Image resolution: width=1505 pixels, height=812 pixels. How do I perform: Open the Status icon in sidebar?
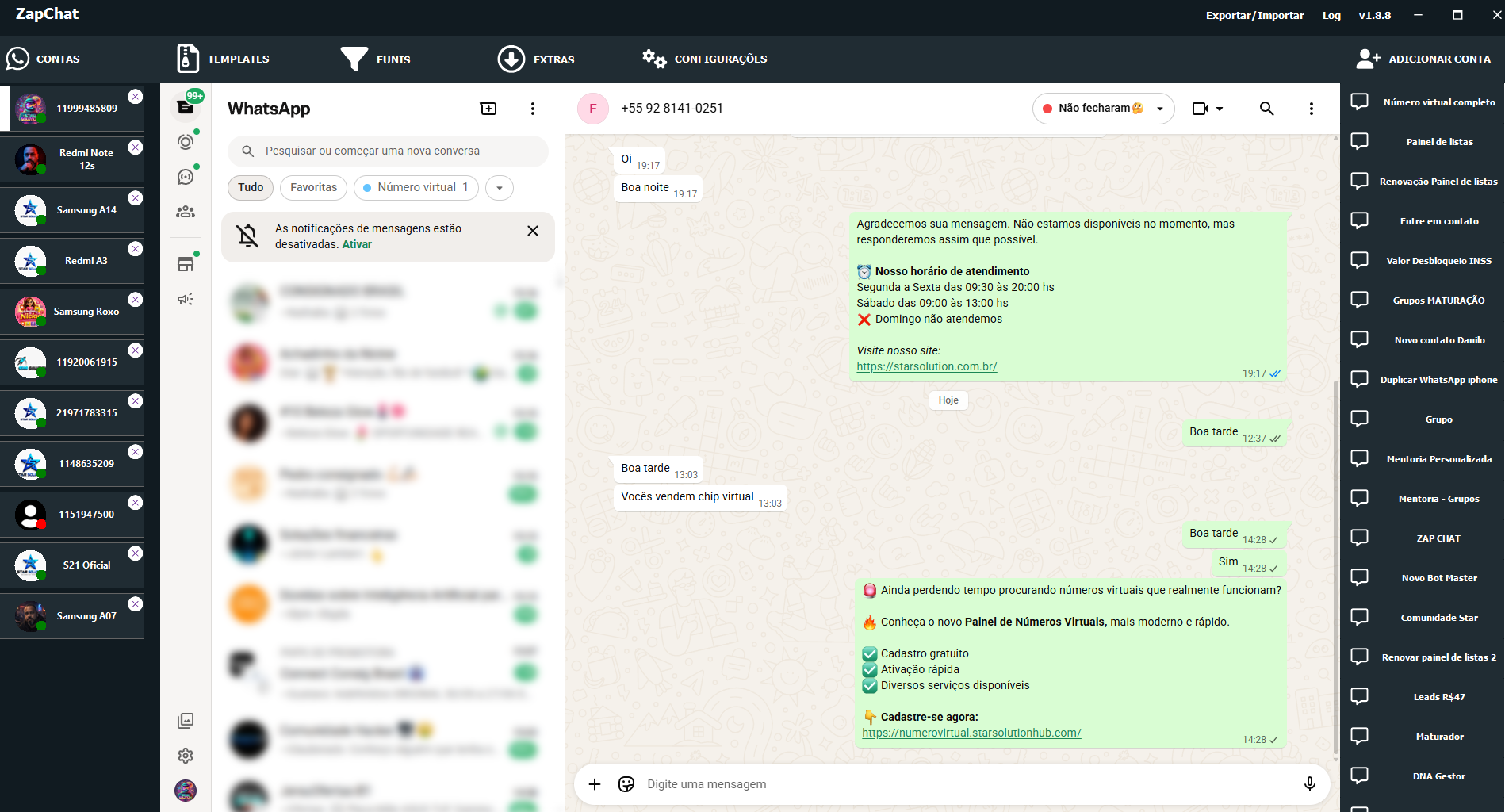(186, 142)
